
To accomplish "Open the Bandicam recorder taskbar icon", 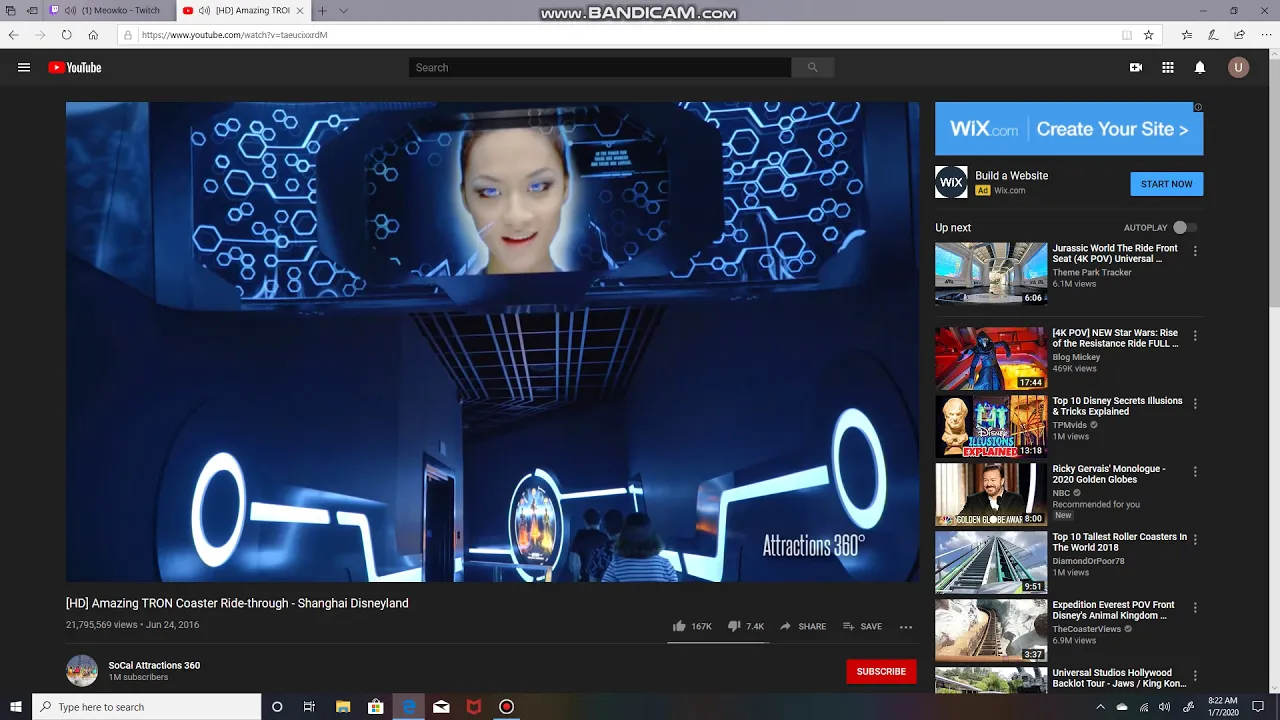I will point(507,707).
